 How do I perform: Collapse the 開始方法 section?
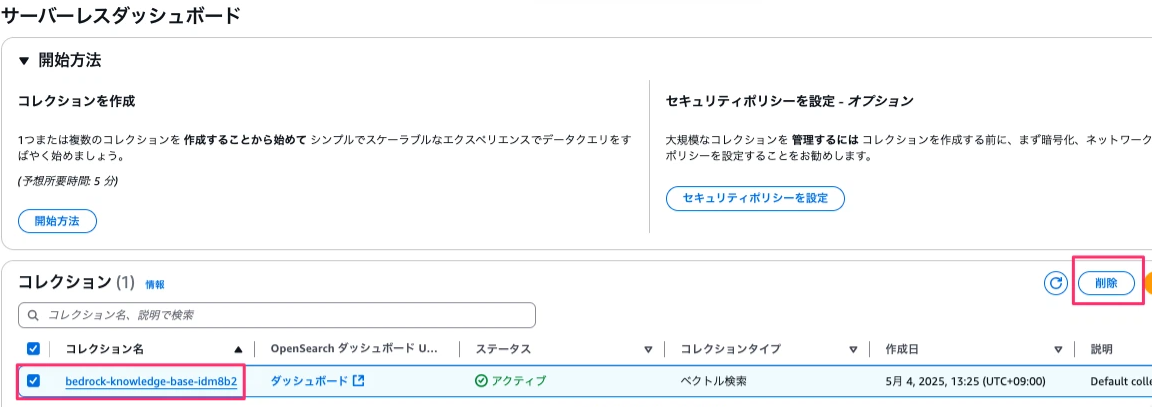click(24, 61)
